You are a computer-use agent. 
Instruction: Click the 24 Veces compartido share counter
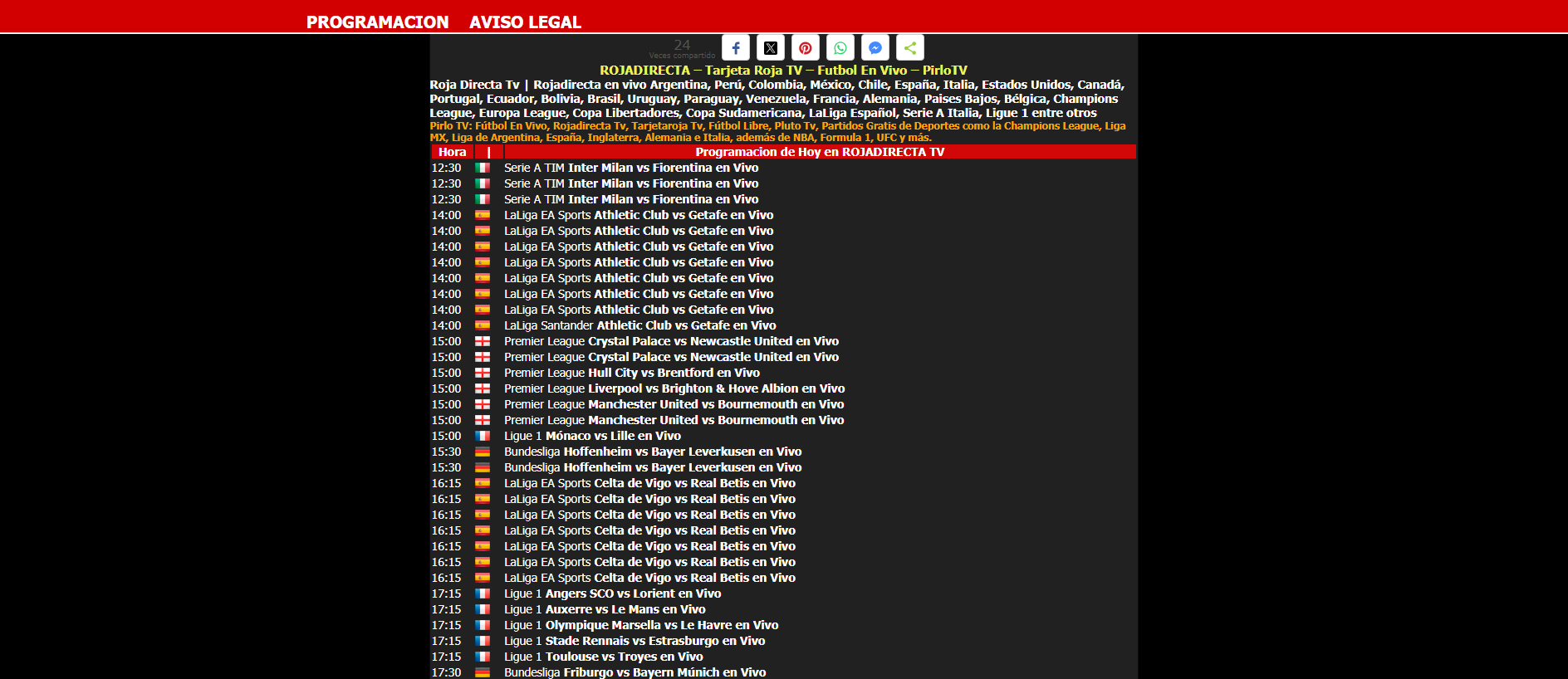[x=682, y=48]
